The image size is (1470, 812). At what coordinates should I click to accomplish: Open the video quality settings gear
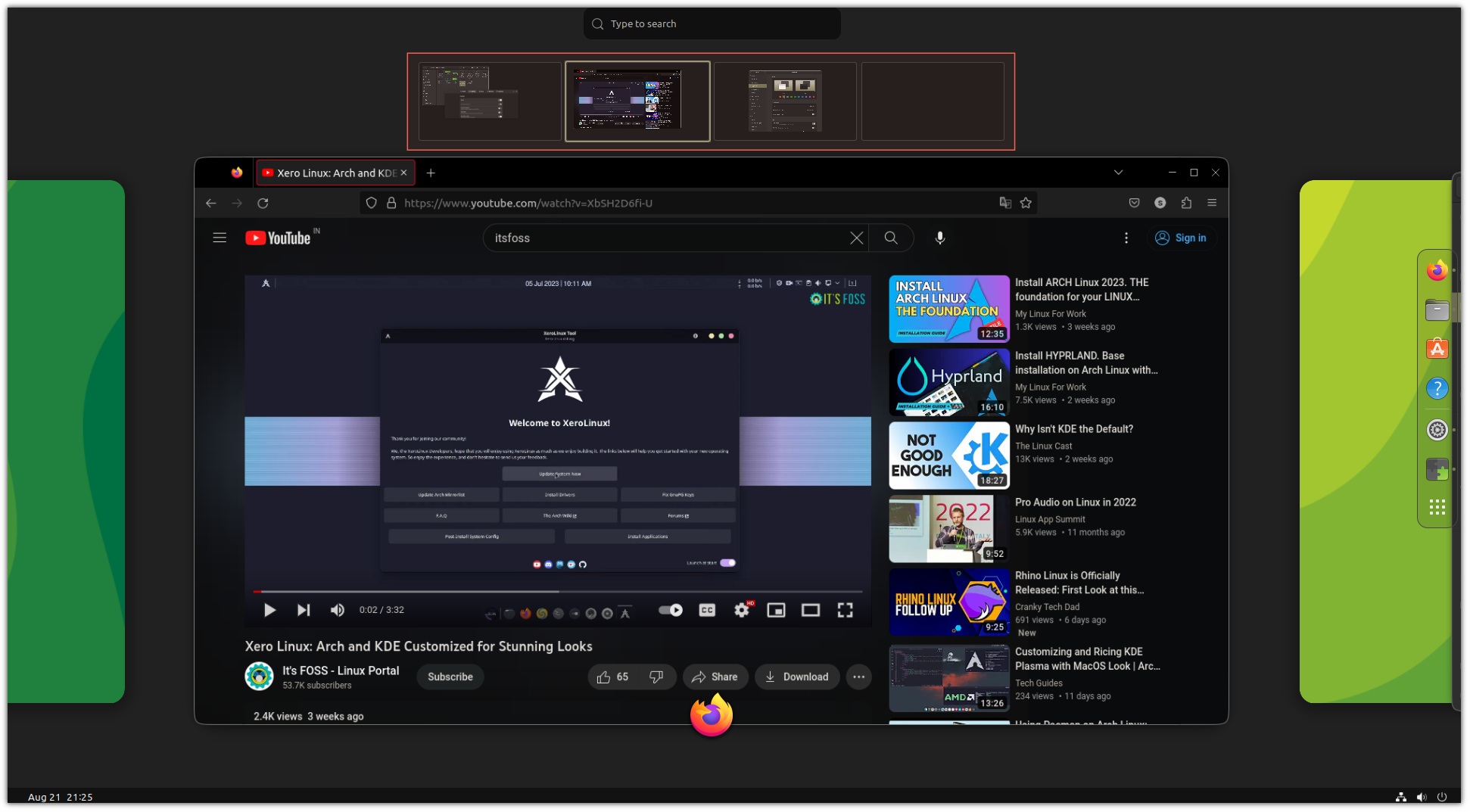(x=740, y=610)
